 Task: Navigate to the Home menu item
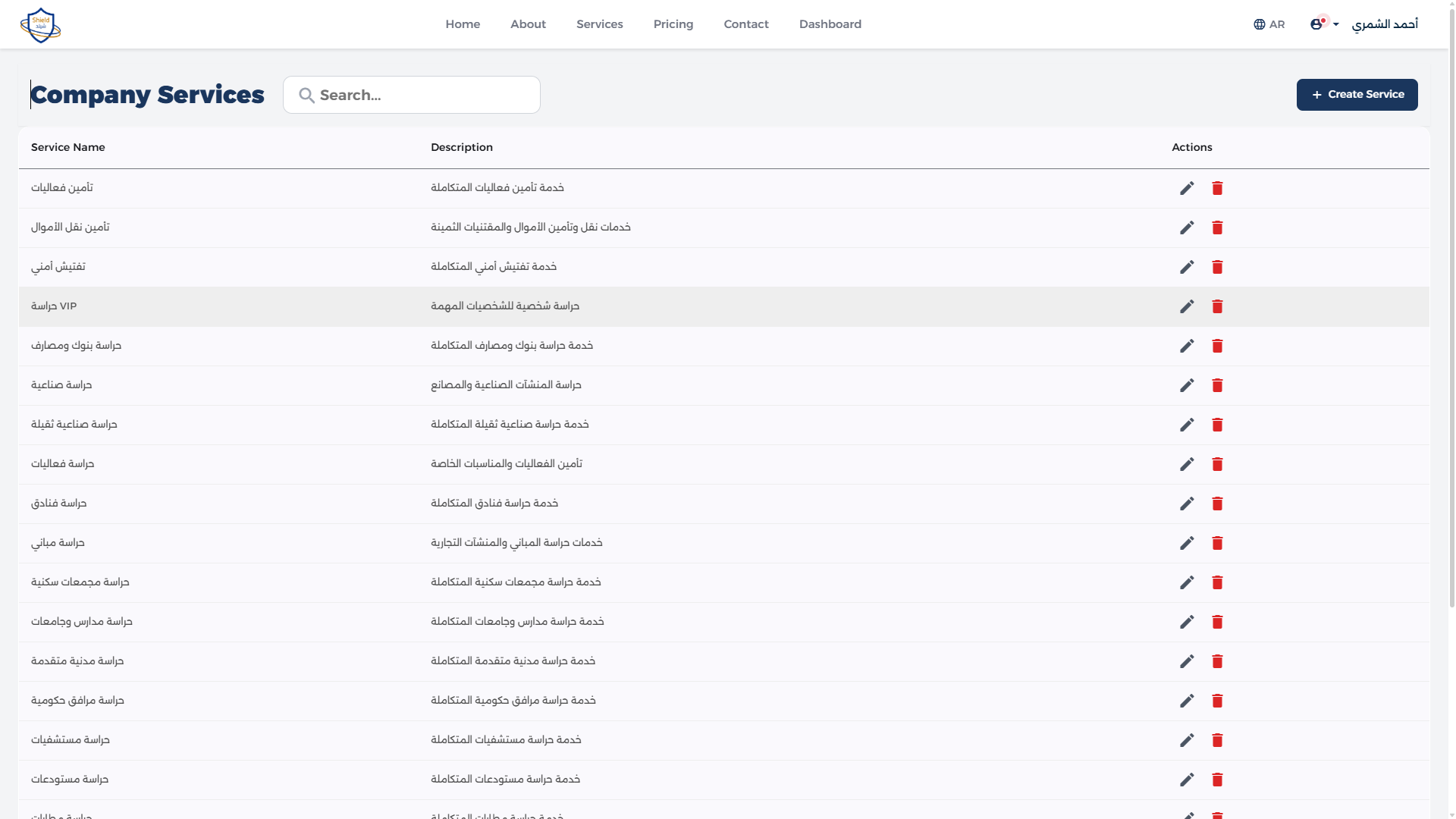click(x=463, y=24)
